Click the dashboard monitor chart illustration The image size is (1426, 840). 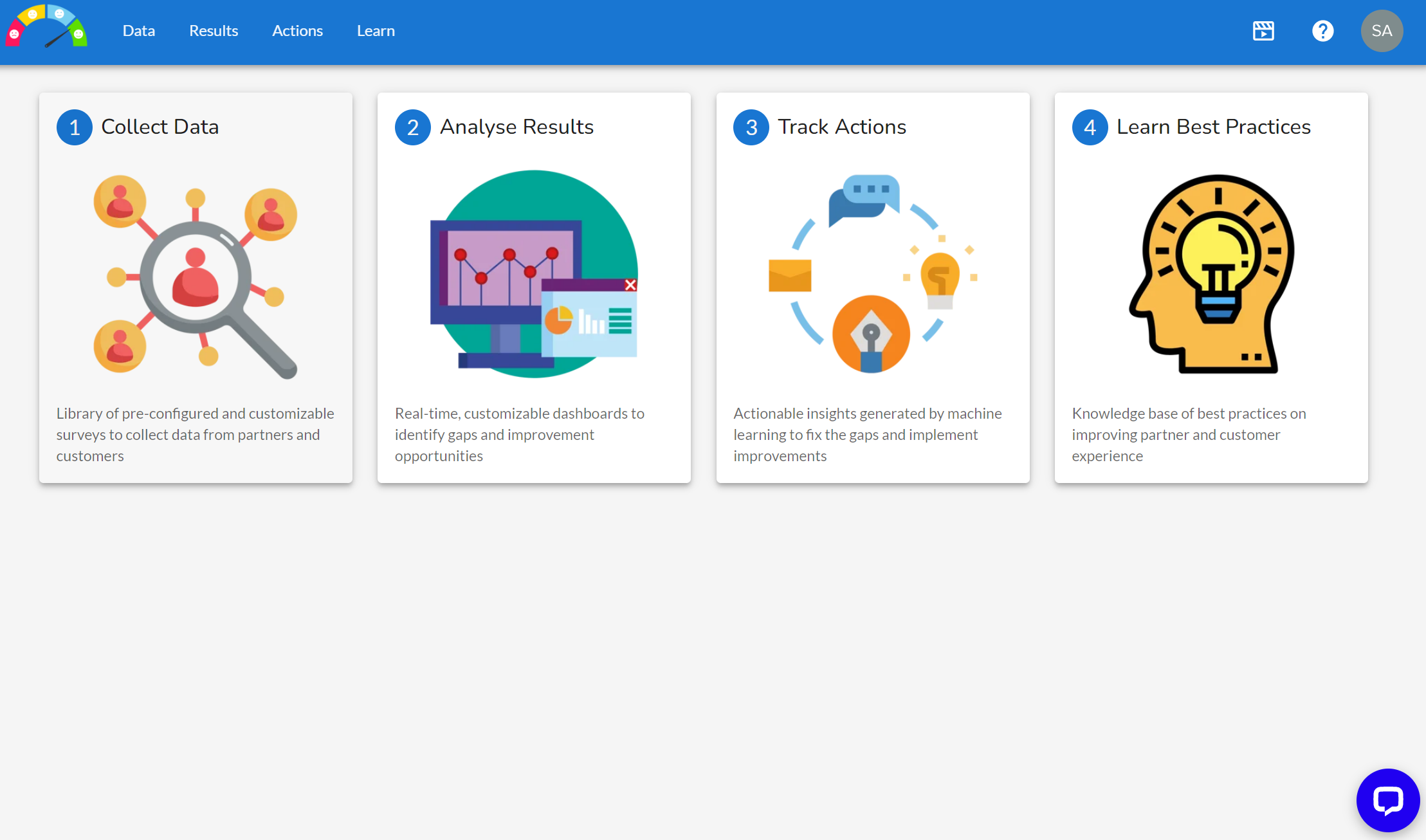coord(534,274)
